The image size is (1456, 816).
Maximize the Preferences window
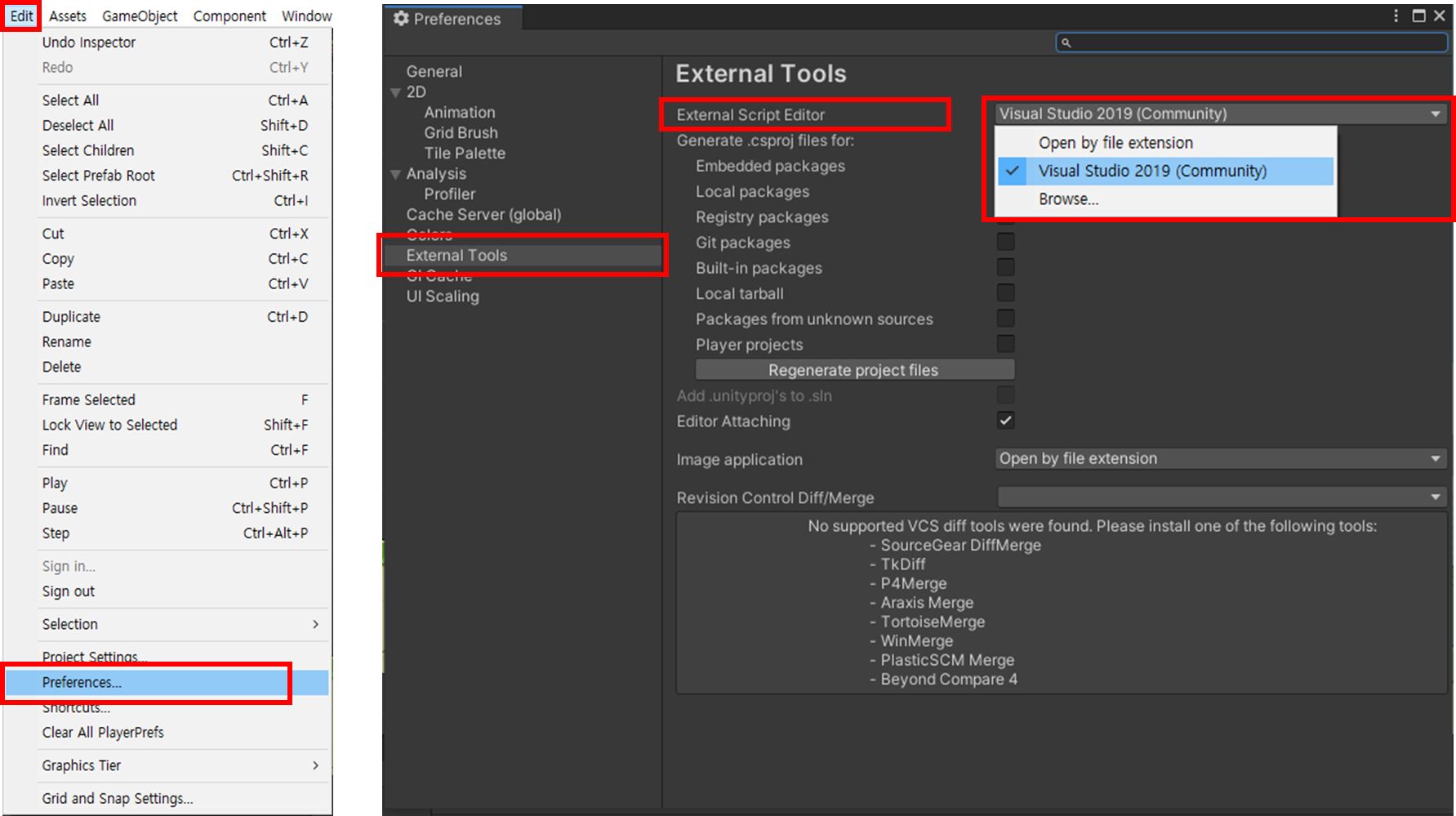[x=1419, y=16]
